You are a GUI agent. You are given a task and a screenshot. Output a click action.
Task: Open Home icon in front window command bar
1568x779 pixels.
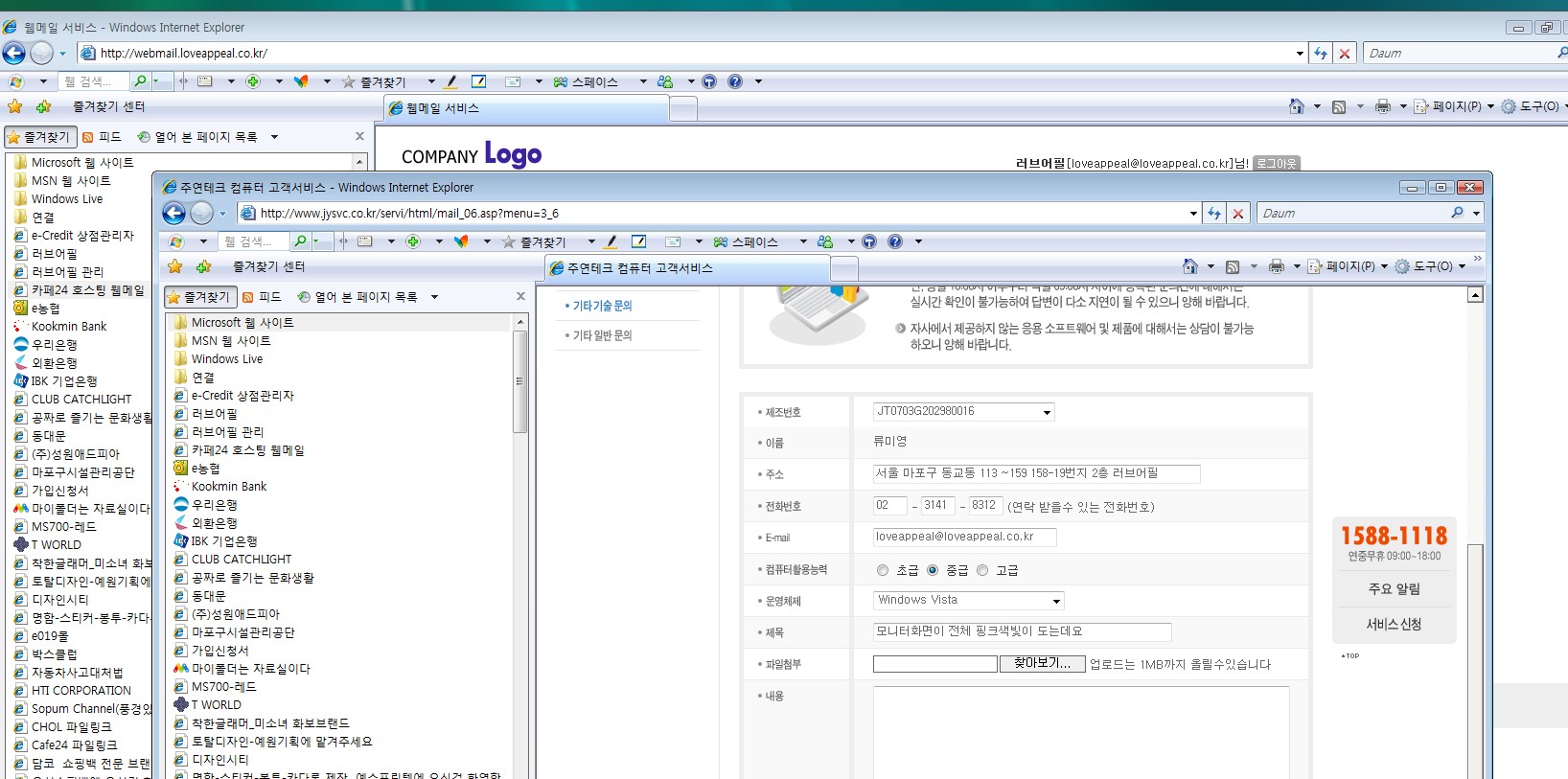coord(1189,266)
